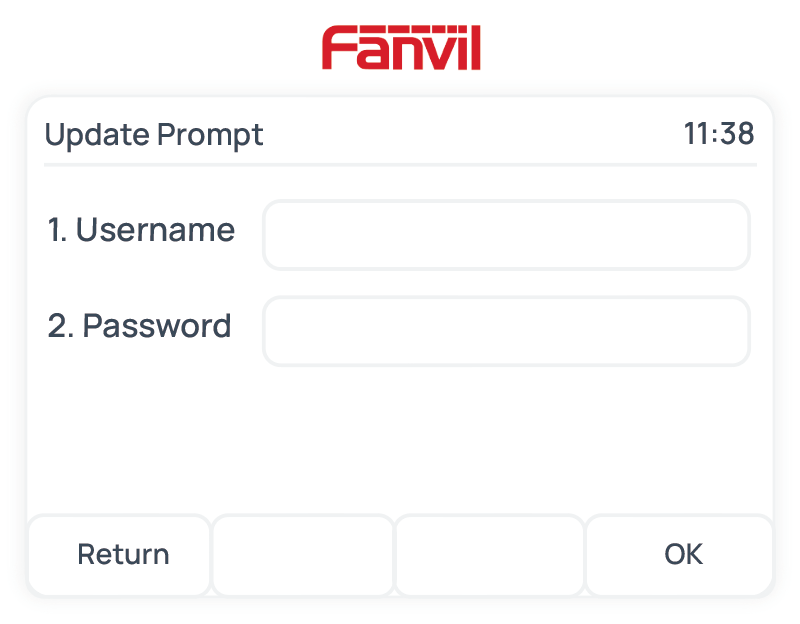Select the '1. Username' label

[140, 230]
